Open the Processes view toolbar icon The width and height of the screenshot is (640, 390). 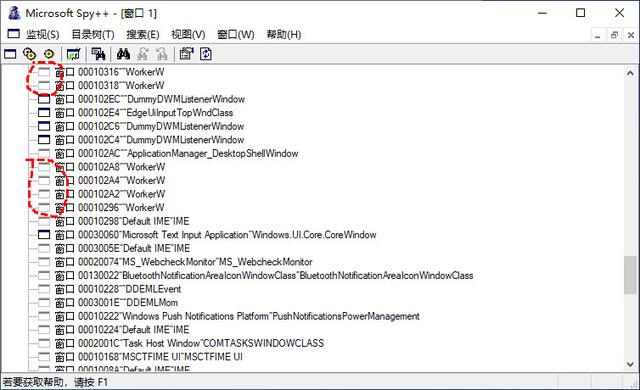(29, 54)
